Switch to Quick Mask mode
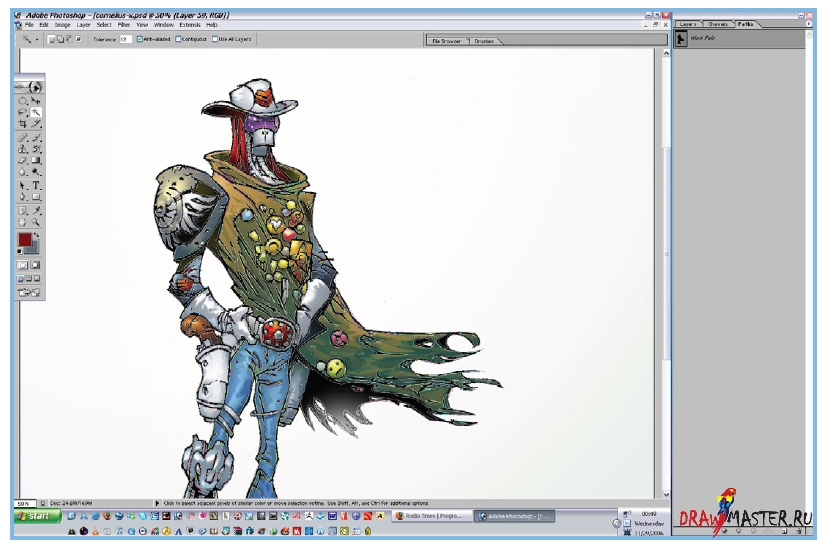Image resolution: width=820 pixels, height=545 pixels. [36, 265]
